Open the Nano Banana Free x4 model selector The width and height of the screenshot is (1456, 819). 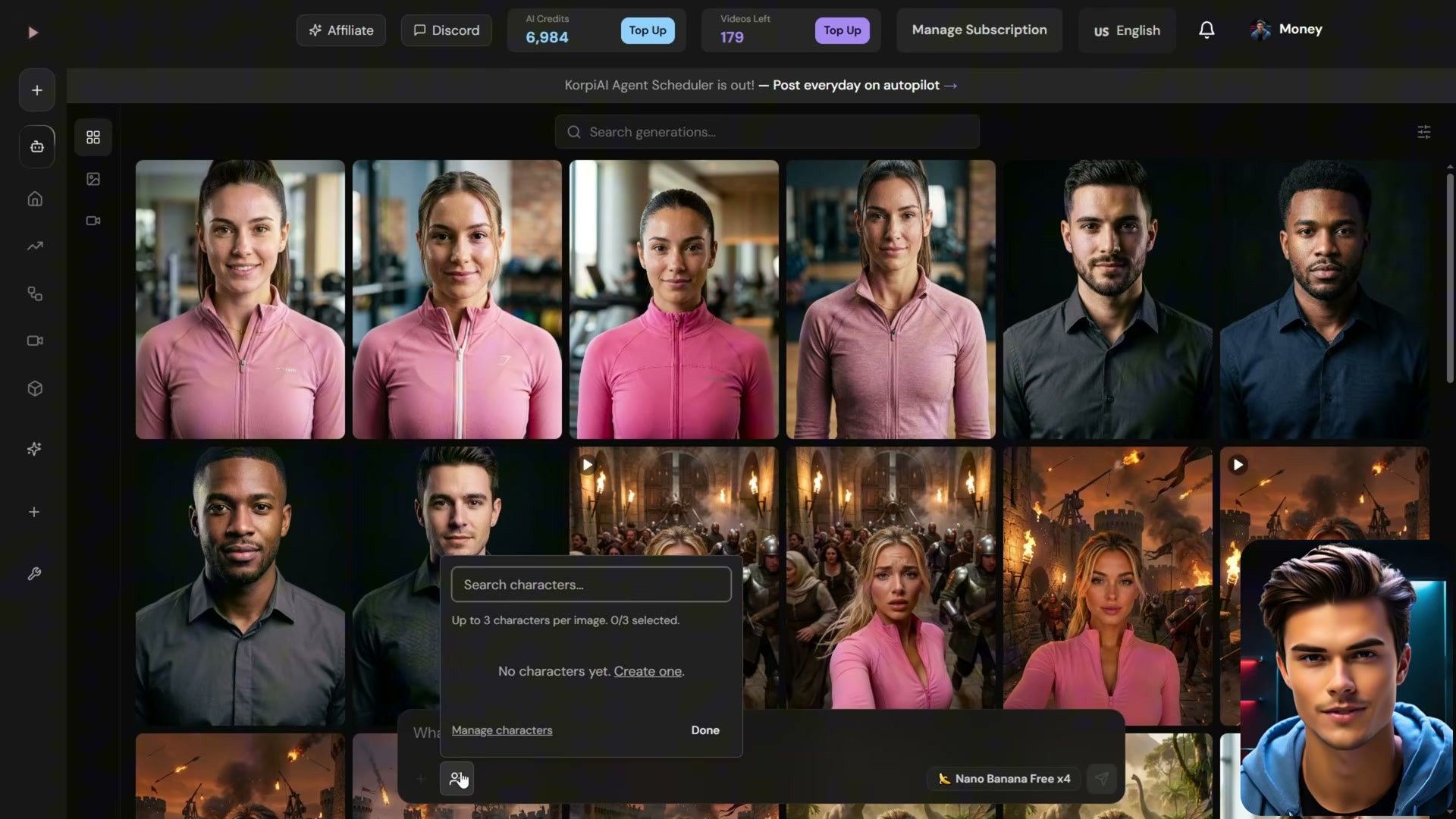coord(1004,779)
